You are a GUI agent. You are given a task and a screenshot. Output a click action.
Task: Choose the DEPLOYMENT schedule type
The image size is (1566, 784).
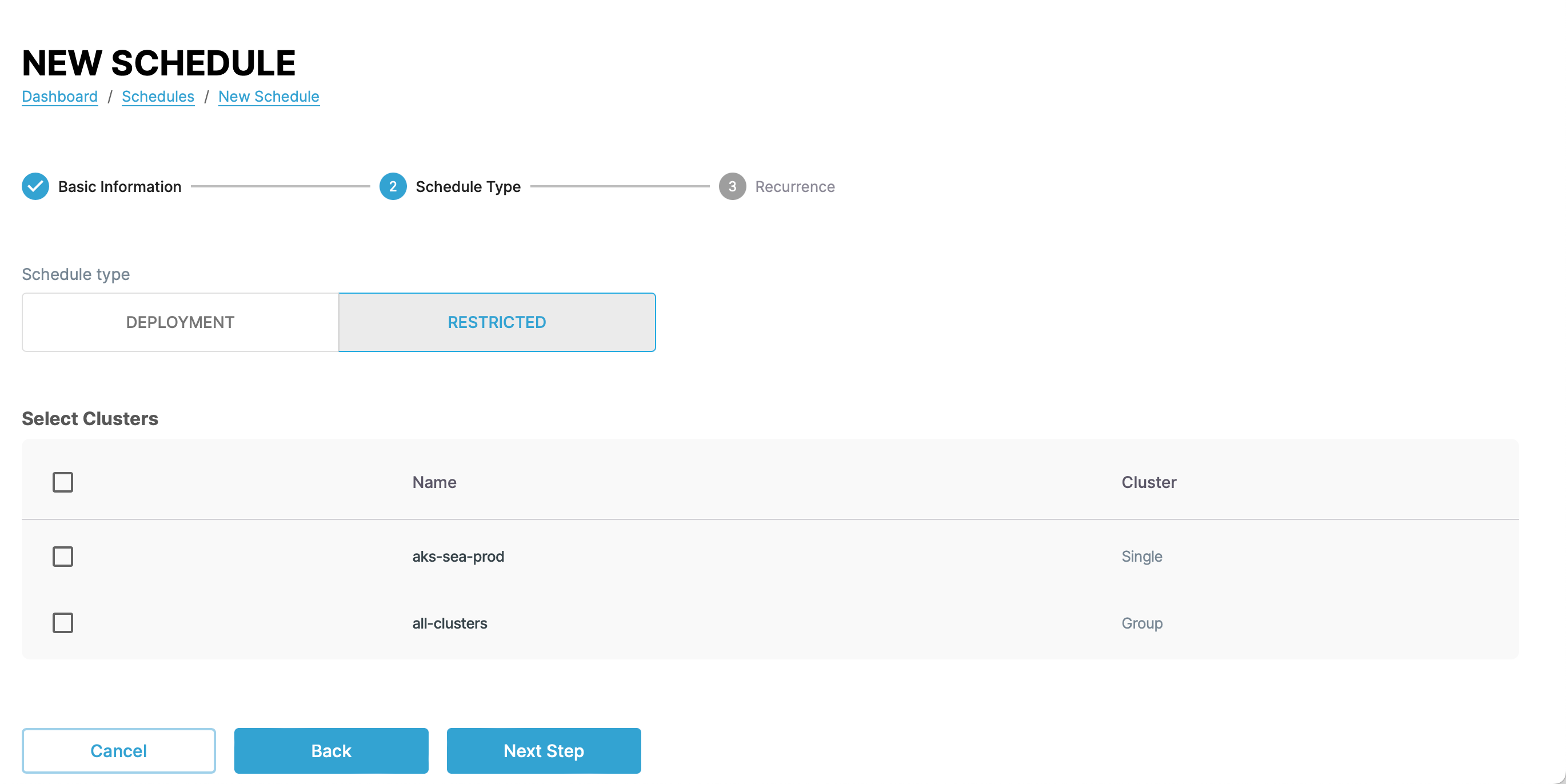[x=181, y=322]
